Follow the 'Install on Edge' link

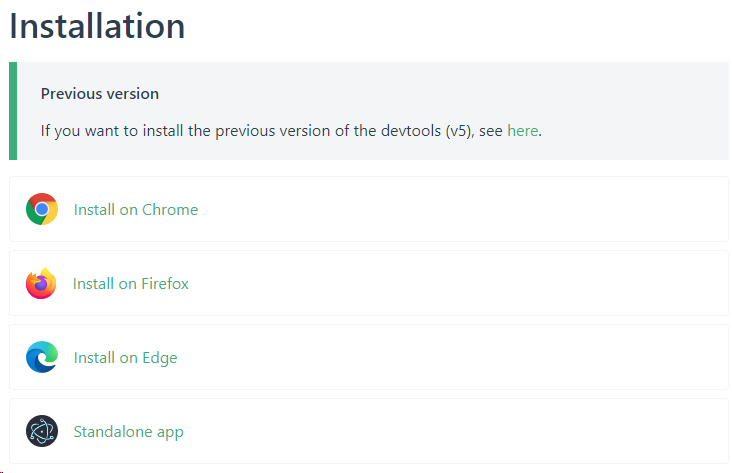click(125, 358)
